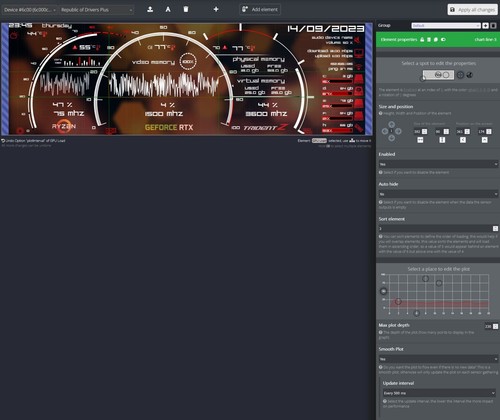Screen dimensions: 500x420
Task: Click the upload icon in top toolbar
Action: point(150,9)
